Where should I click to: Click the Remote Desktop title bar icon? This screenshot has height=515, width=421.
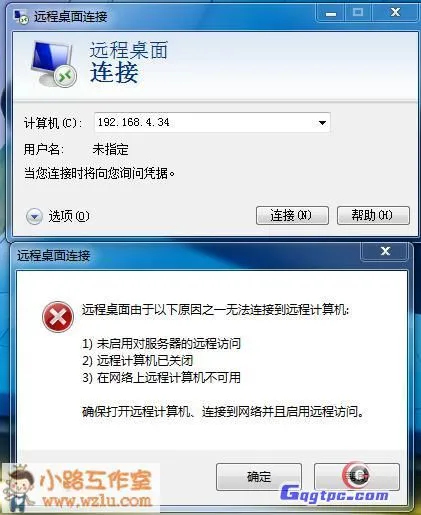click(21, 16)
